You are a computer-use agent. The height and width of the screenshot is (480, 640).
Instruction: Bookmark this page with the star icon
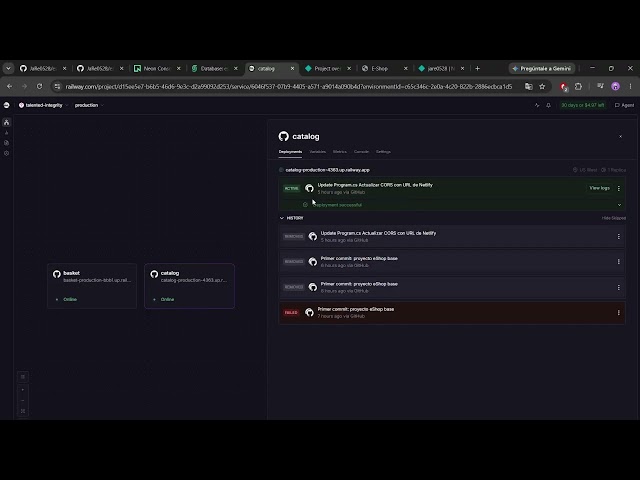(542, 87)
